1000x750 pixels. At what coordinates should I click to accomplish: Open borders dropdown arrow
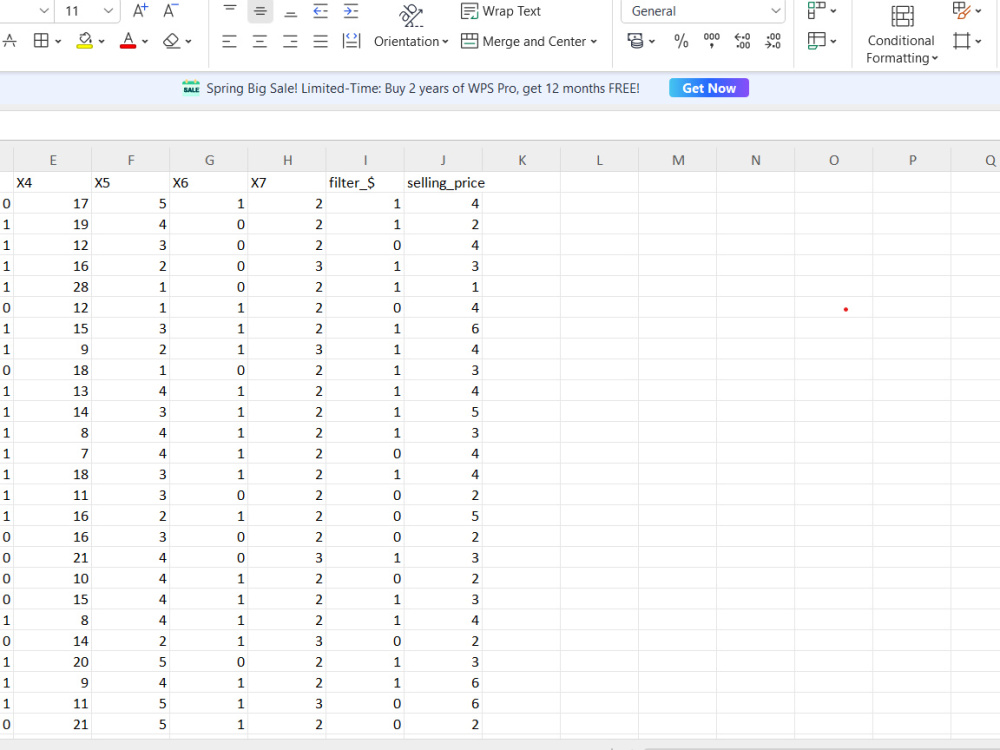coord(58,41)
